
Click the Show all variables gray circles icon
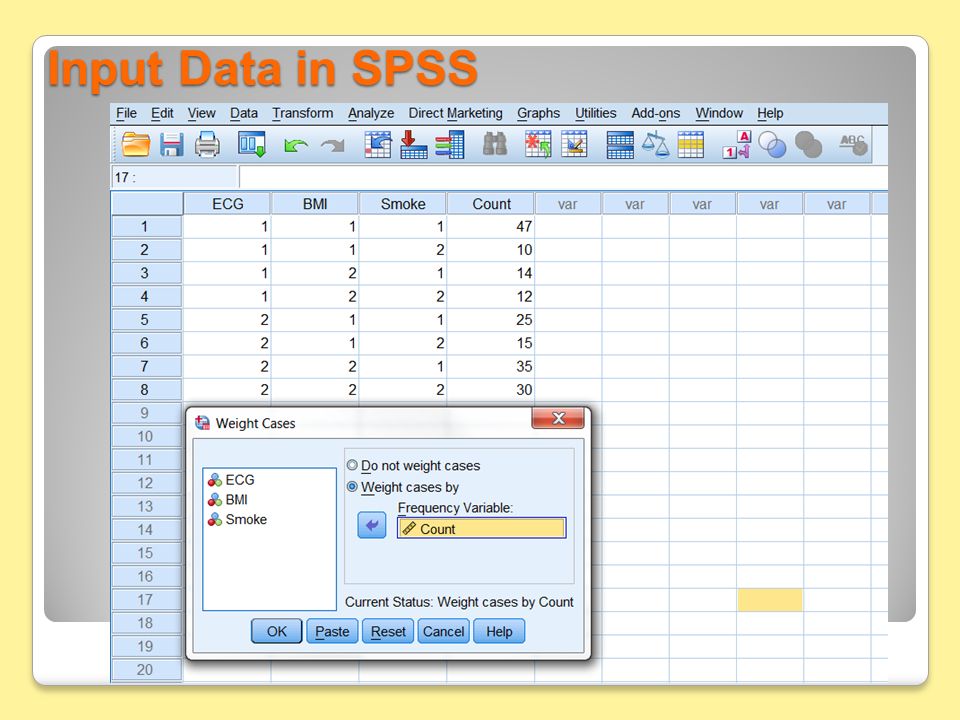pyautogui.click(x=808, y=145)
